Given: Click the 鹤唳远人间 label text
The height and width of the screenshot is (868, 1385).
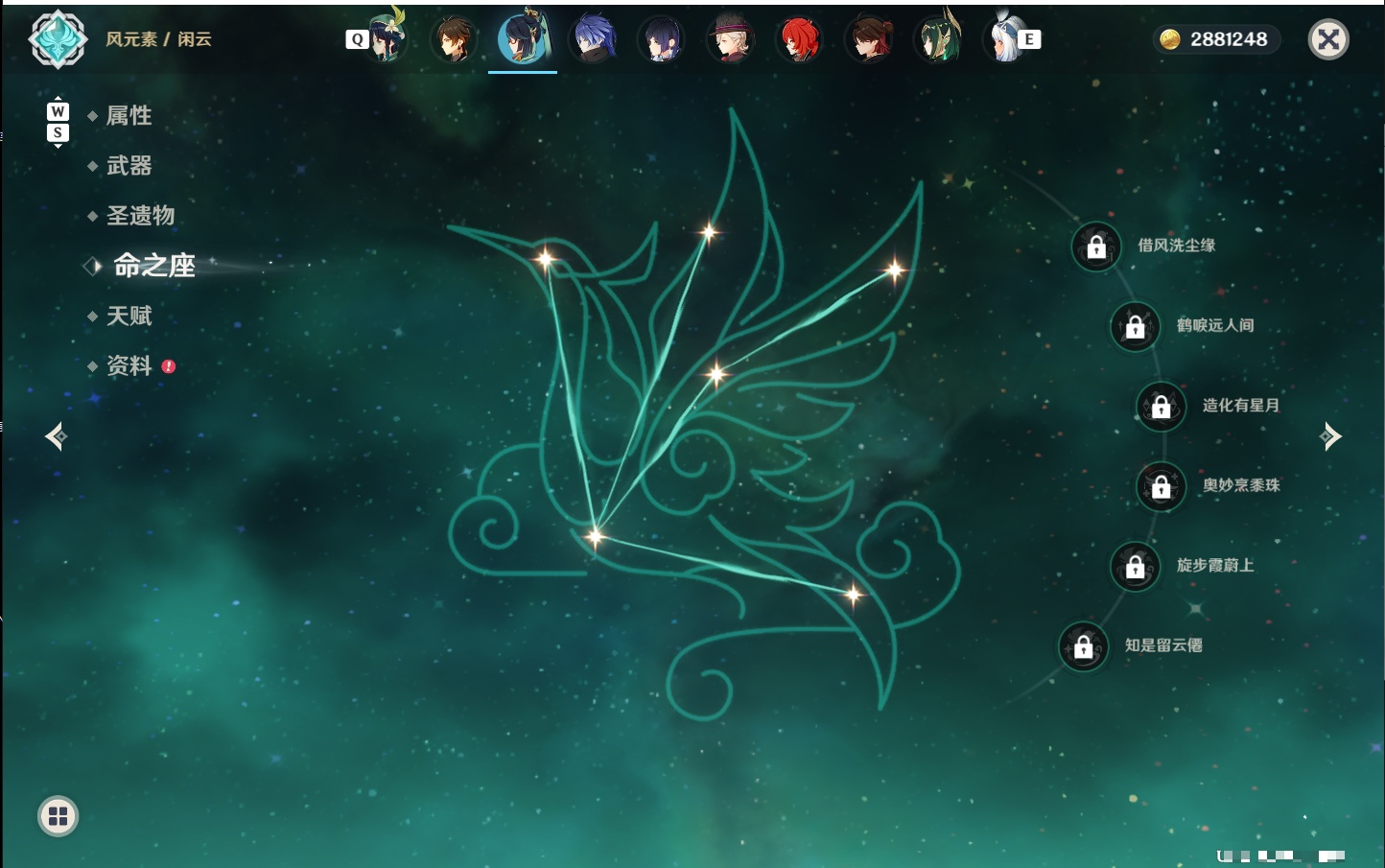Looking at the screenshot, I should pos(1215,325).
